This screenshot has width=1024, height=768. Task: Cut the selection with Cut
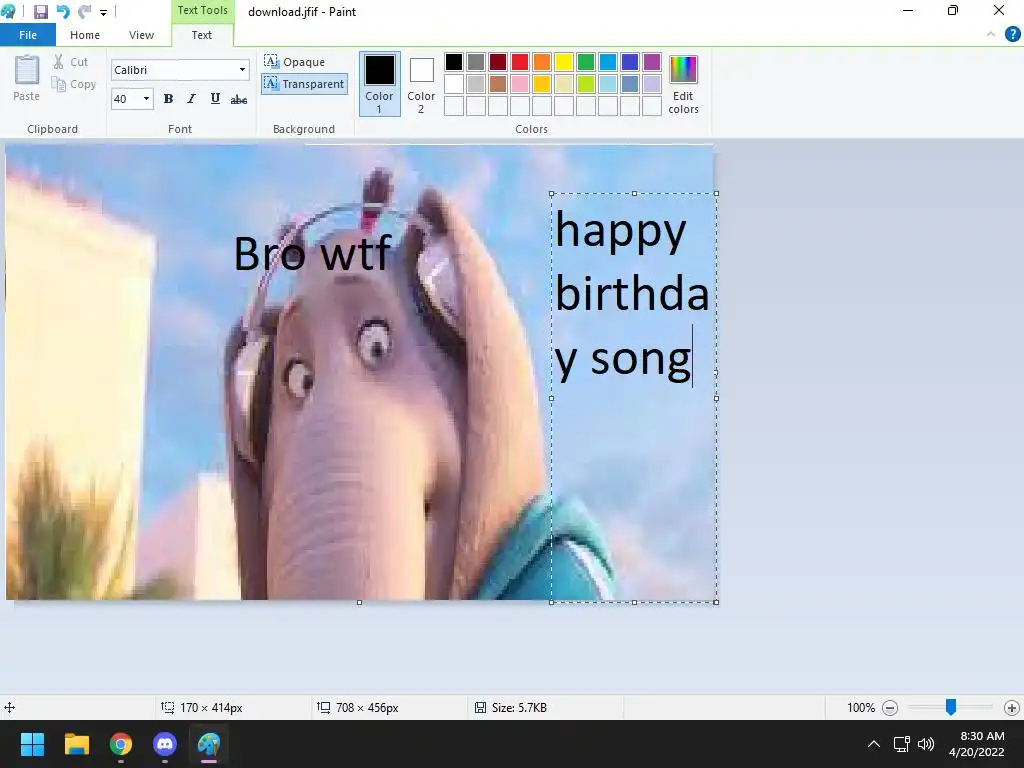[71, 62]
